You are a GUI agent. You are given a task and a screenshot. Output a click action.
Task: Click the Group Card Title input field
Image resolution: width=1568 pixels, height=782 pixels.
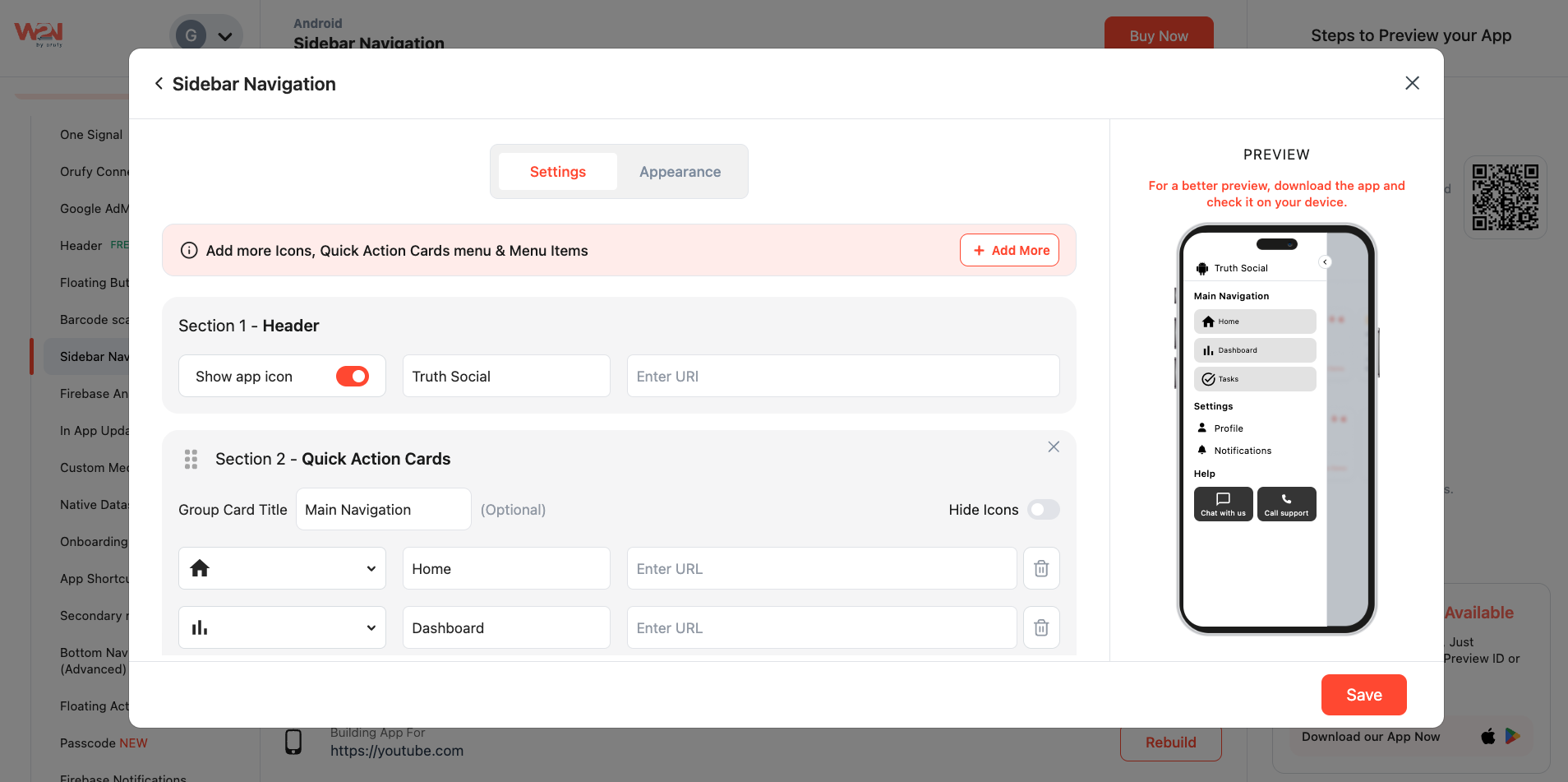[383, 510]
